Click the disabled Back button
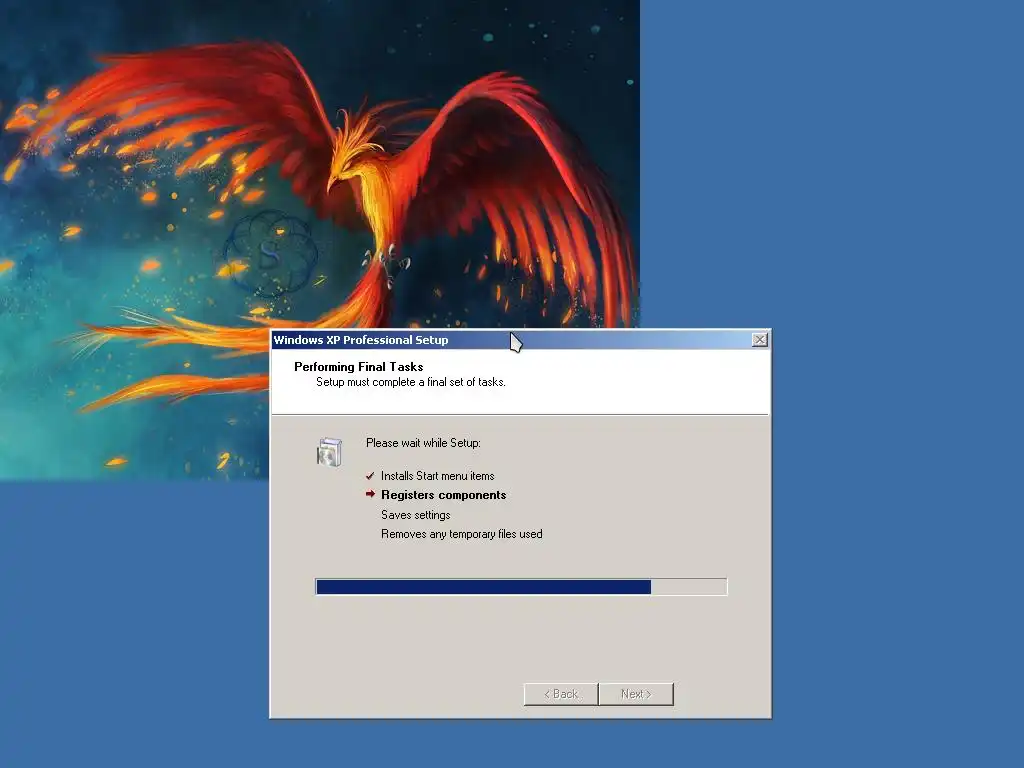The height and width of the screenshot is (768, 1024). click(561, 694)
